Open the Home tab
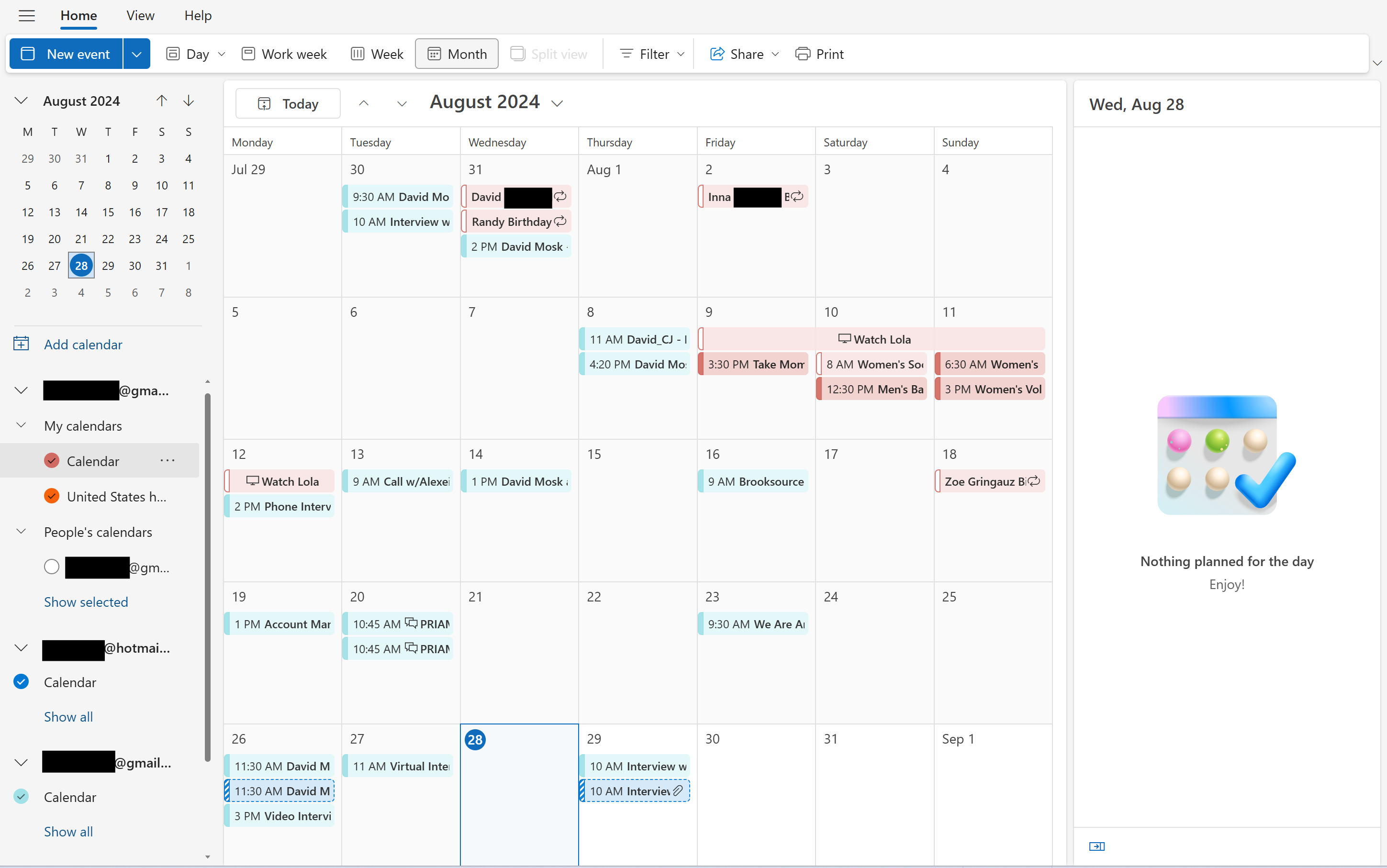 click(x=78, y=15)
